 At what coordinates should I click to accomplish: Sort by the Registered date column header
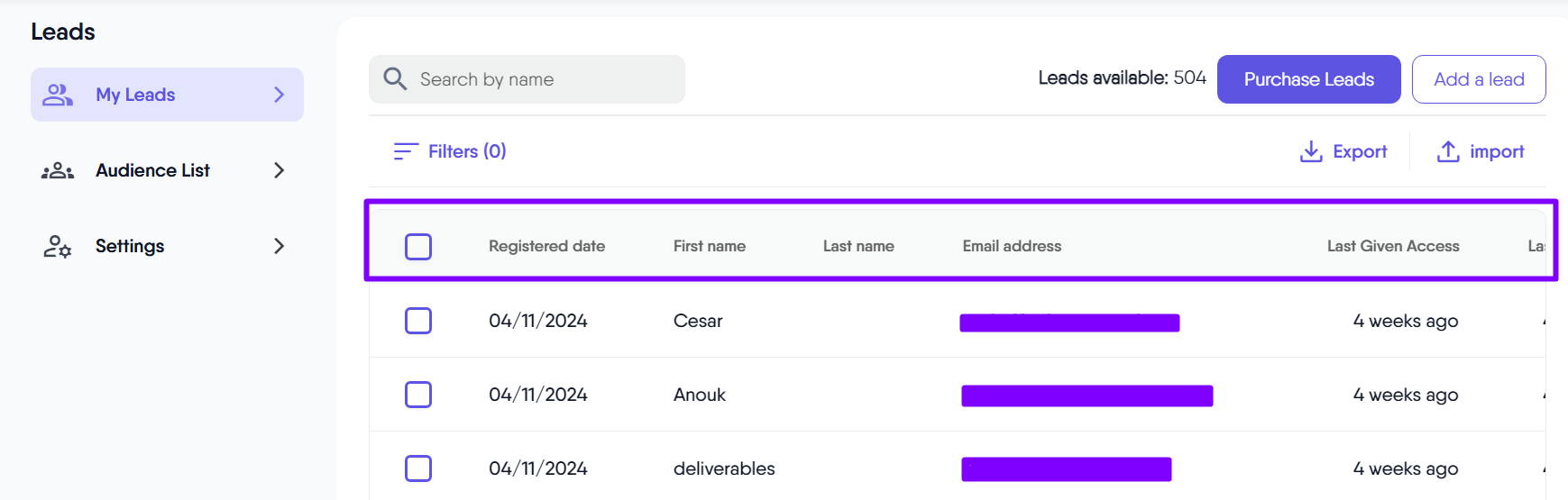pyautogui.click(x=546, y=246)
